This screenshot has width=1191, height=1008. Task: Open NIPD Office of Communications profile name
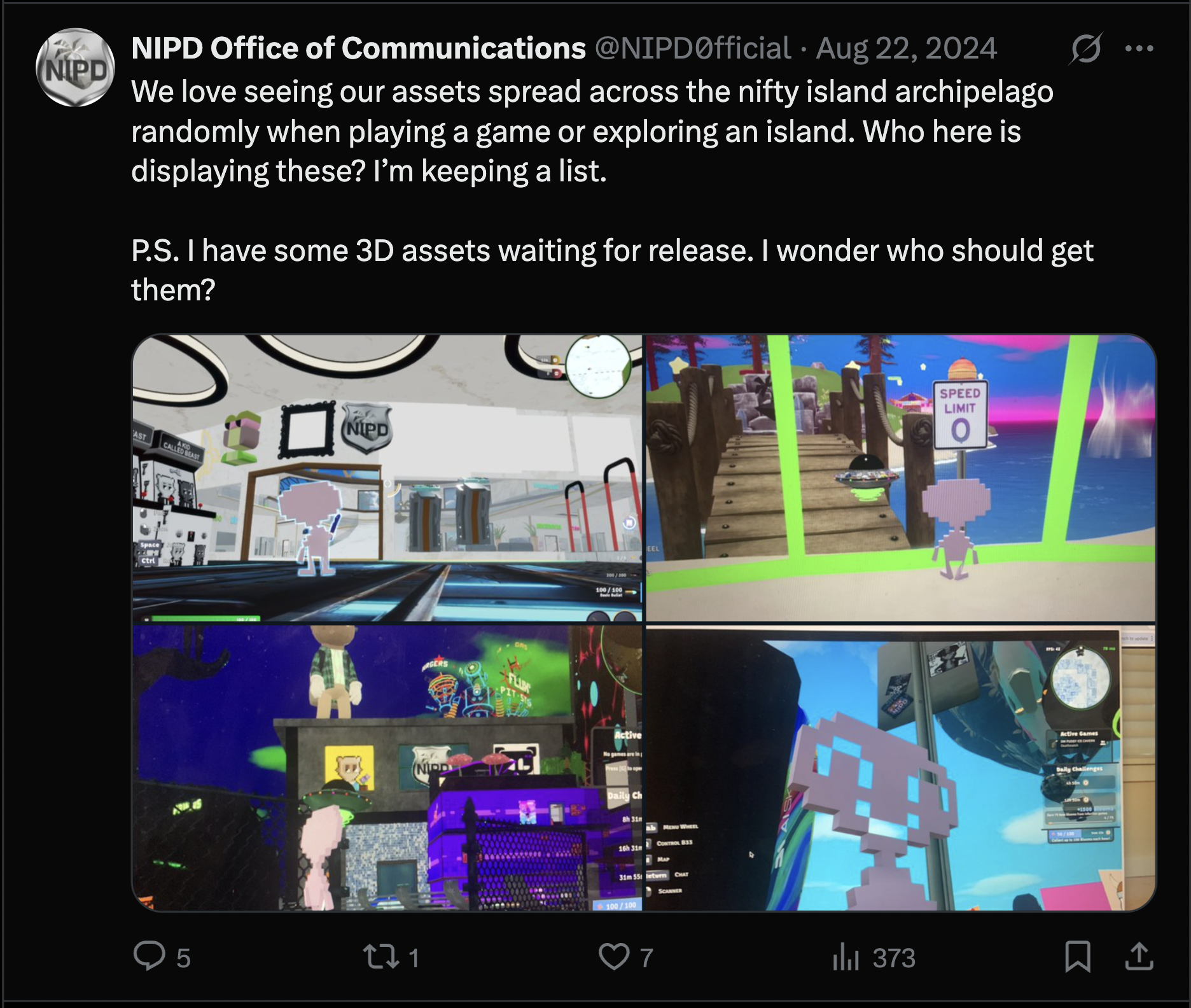tap(358, 48)
